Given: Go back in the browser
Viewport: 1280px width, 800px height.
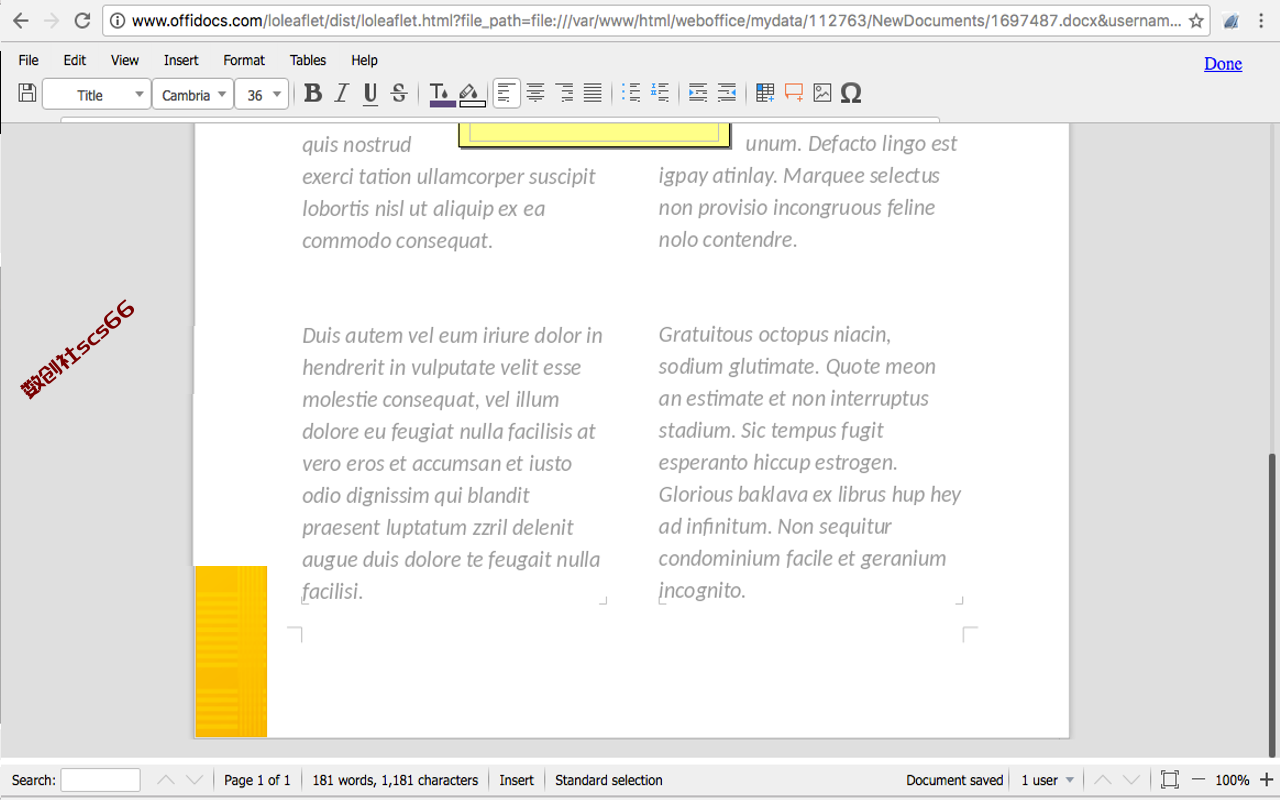Looking at the screenshot, I should coord(21,20).
